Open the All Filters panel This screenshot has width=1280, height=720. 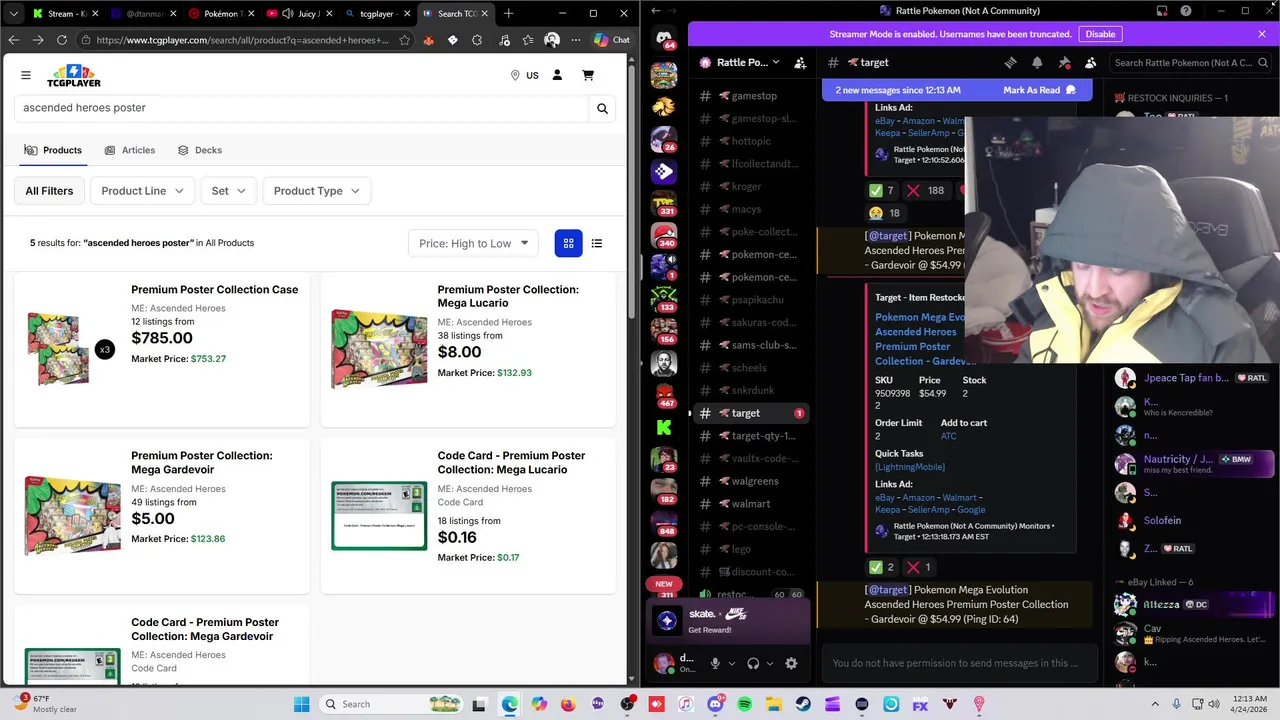49,191
